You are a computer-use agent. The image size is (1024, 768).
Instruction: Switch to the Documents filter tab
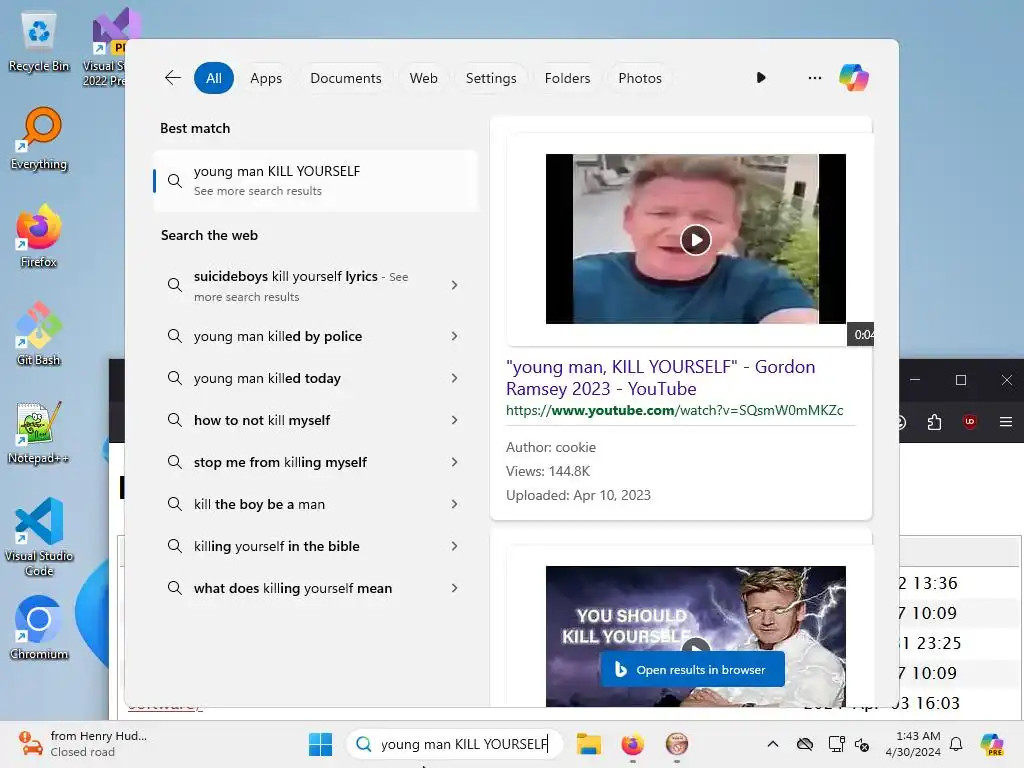coord(345,78)
